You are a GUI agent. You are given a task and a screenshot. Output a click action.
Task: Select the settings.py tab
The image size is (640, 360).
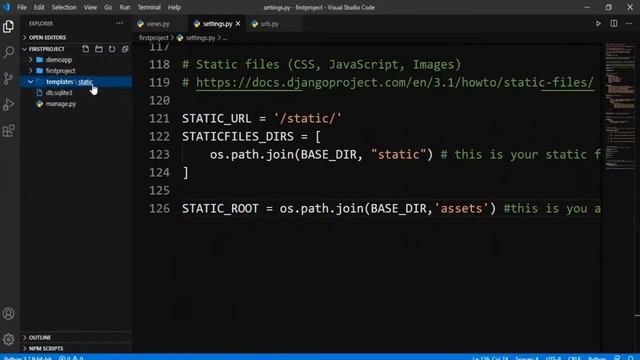(x=217, y=24)
